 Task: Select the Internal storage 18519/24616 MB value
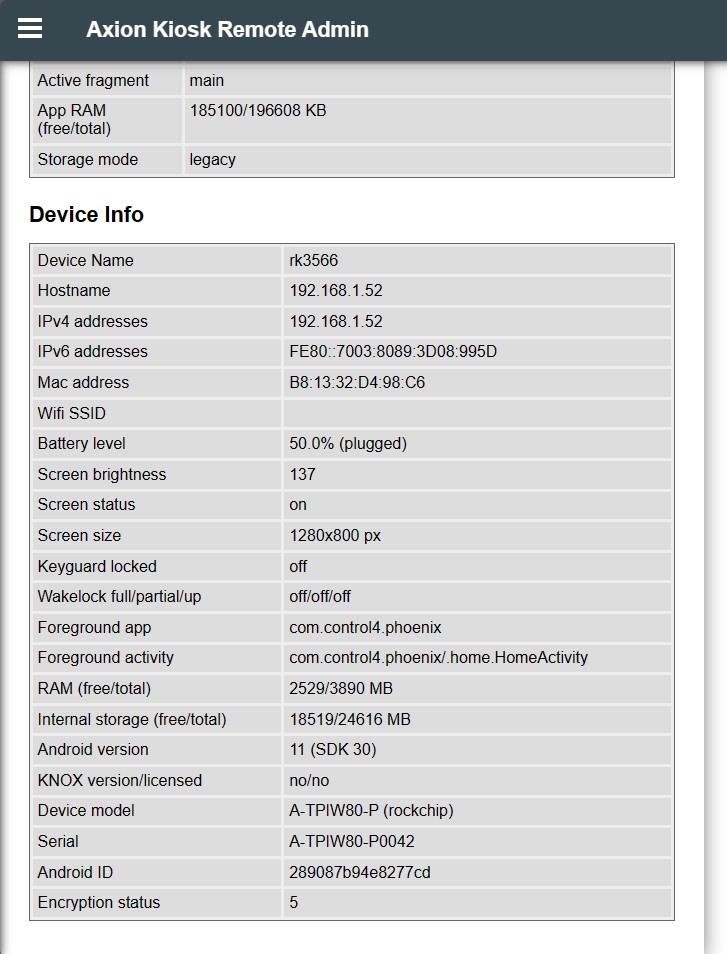pyautogui.click(x=350, y=719)
